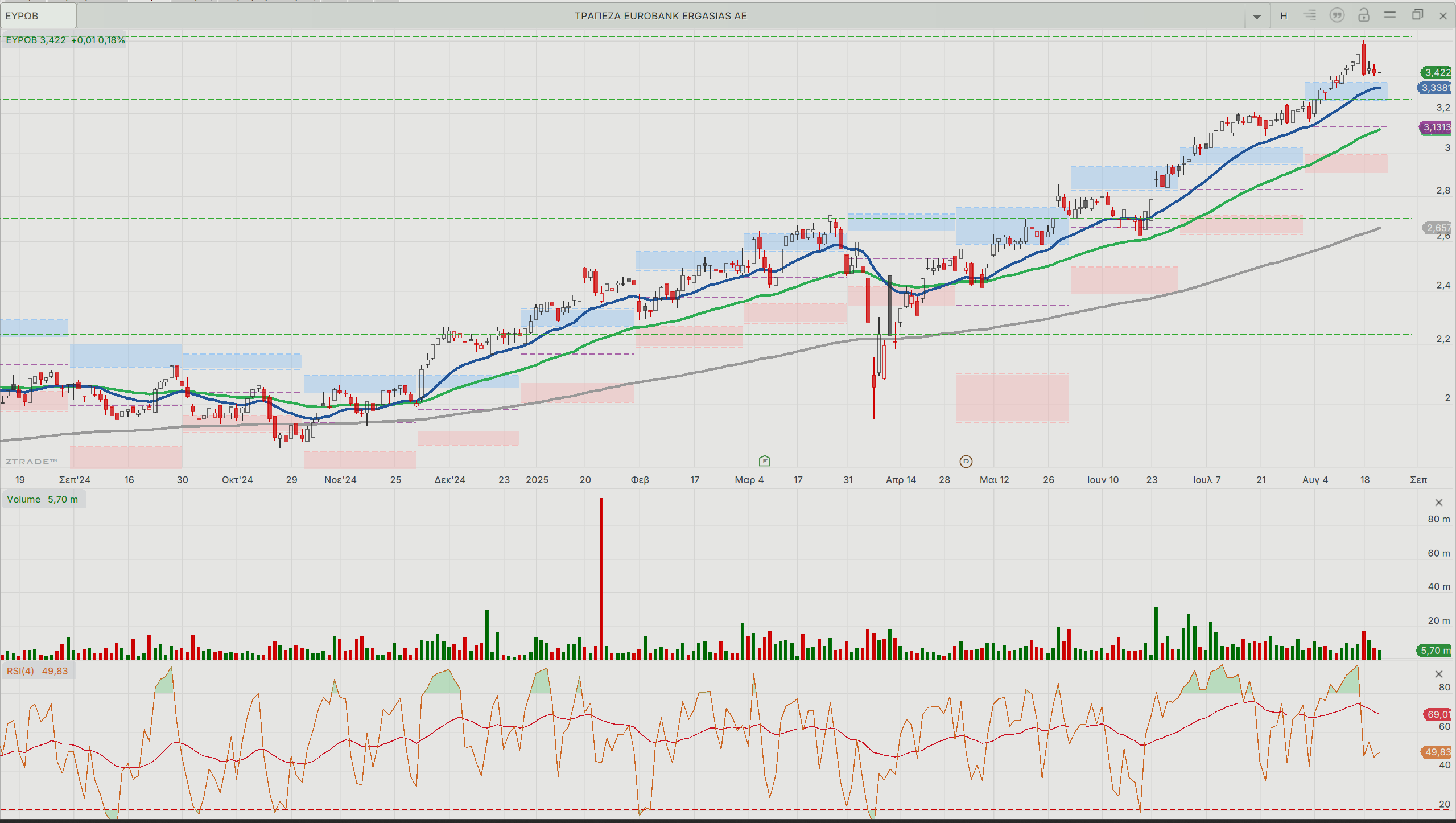Click the quotation marks comments icon

[1337, 15]
